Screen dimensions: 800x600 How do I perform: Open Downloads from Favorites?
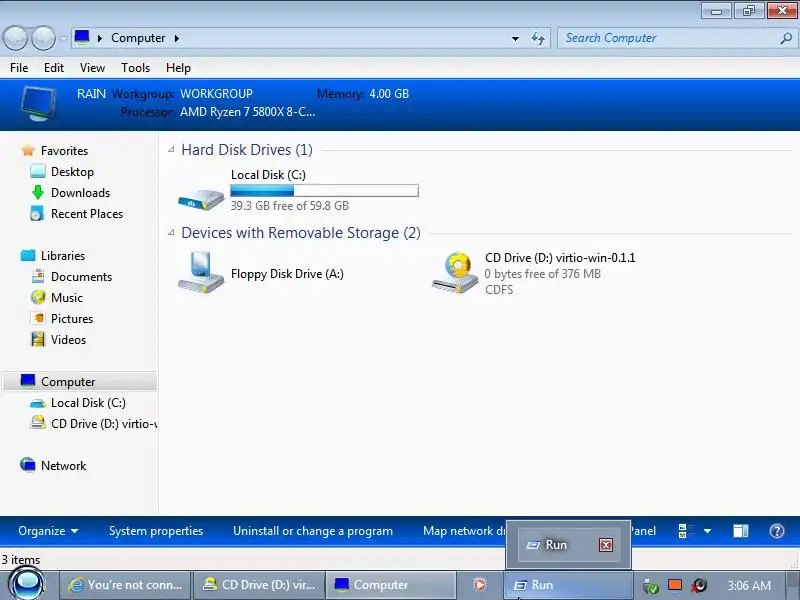[x=80, y=193]
